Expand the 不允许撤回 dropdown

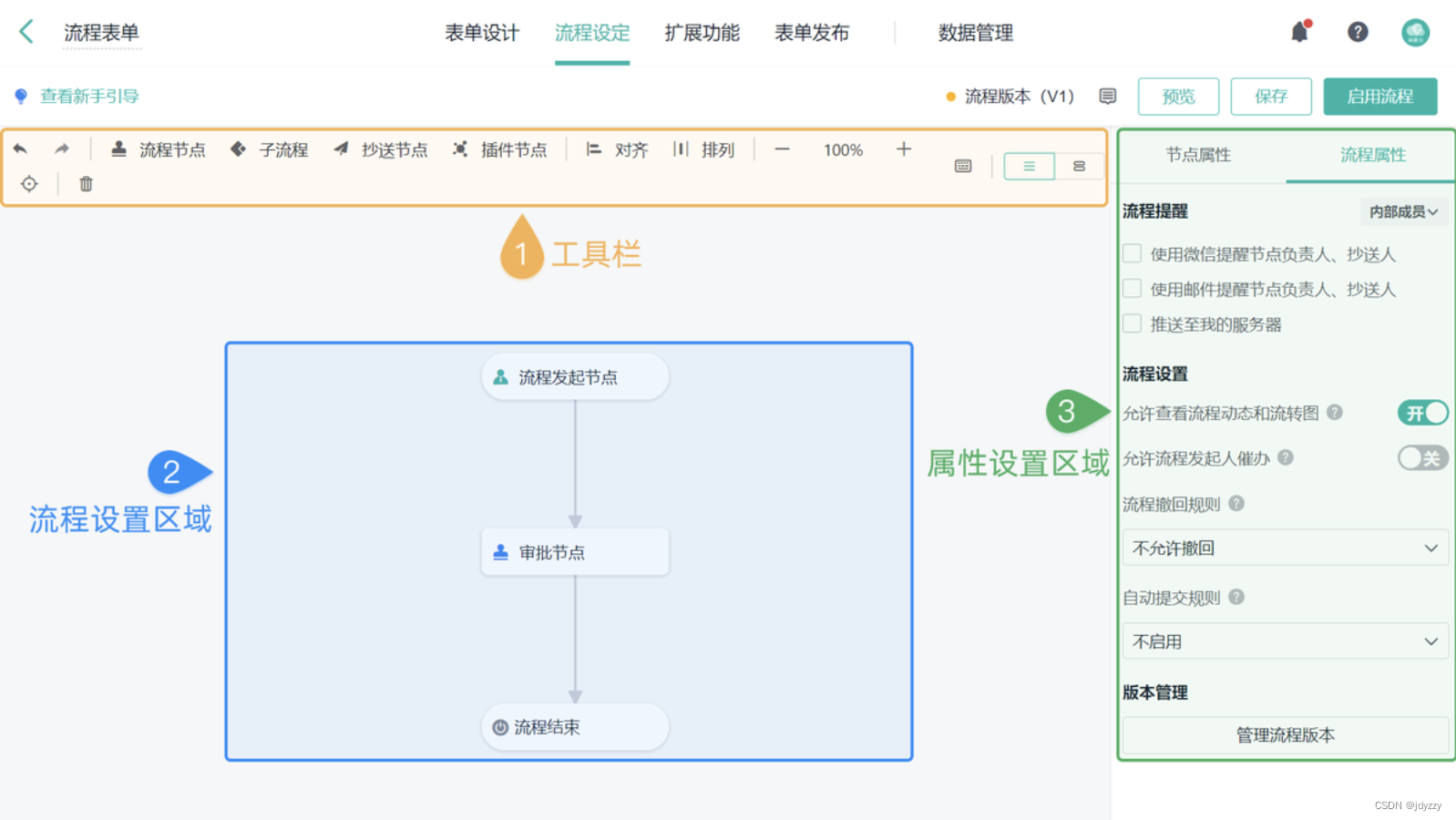tap(1286, 548)
